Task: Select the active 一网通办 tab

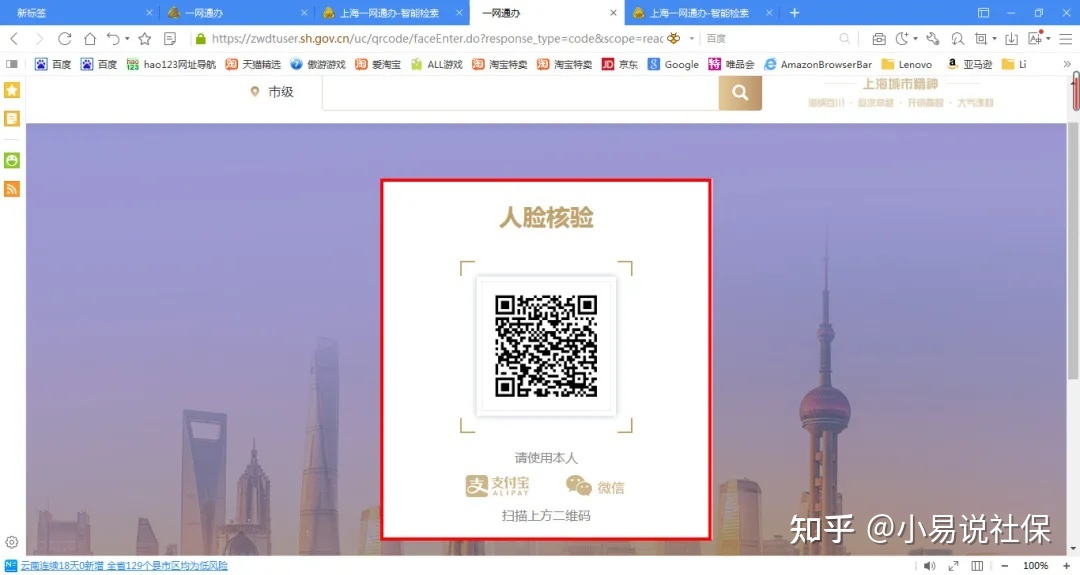Action: coord(547,13)
